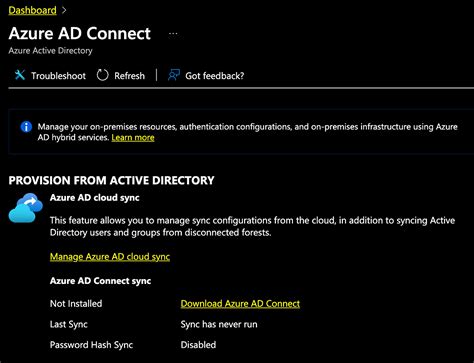Click the breadcrumb chevron after Dashboard
Viewport: 474px width, 363px height.
(x=64, y=10)
